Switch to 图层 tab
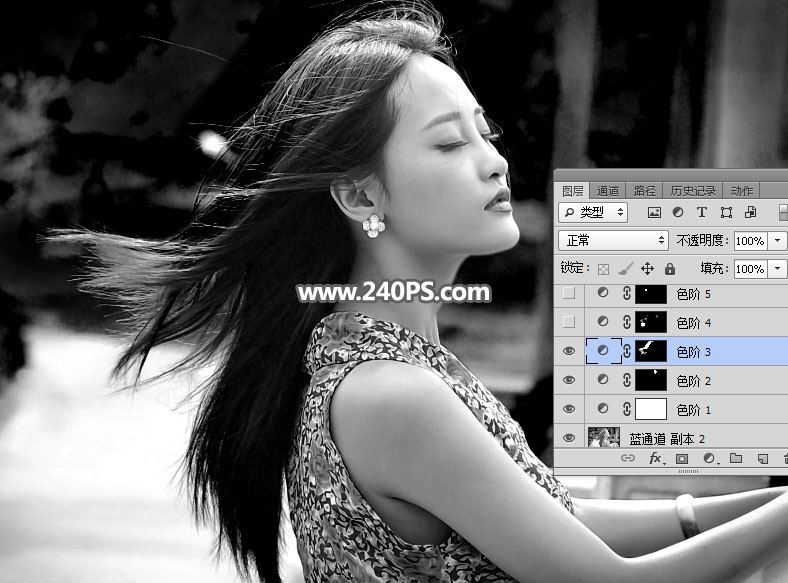 coord(572,191)
